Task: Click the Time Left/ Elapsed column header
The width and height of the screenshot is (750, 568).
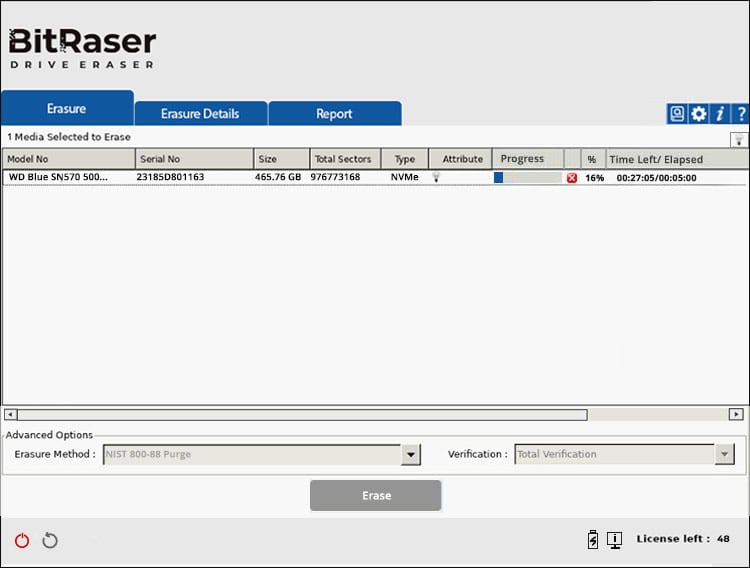Action: [x=677, y=159]
